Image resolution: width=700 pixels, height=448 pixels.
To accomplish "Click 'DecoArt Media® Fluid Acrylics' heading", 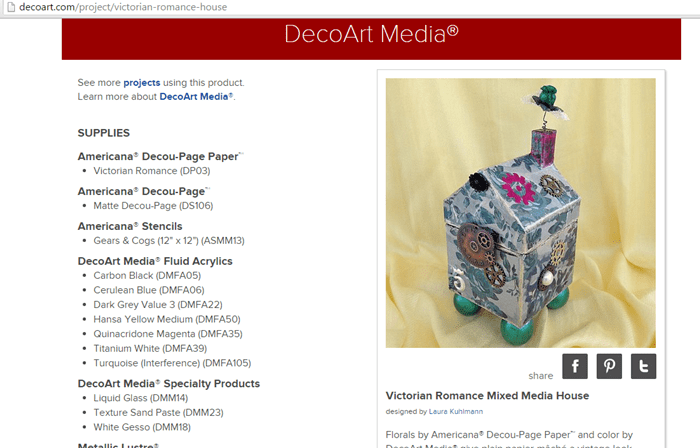I will click(155, 261).
